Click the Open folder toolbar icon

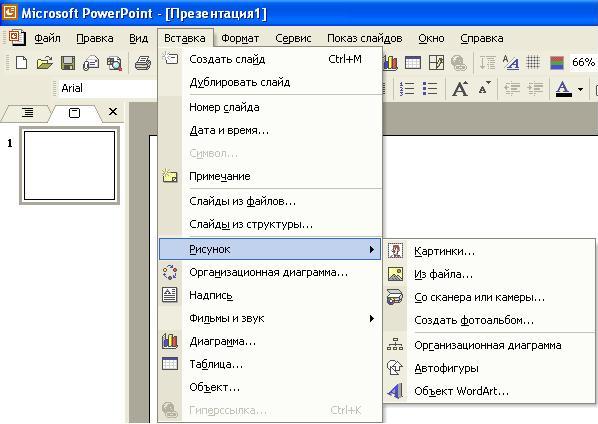click(x=45, y=63)
